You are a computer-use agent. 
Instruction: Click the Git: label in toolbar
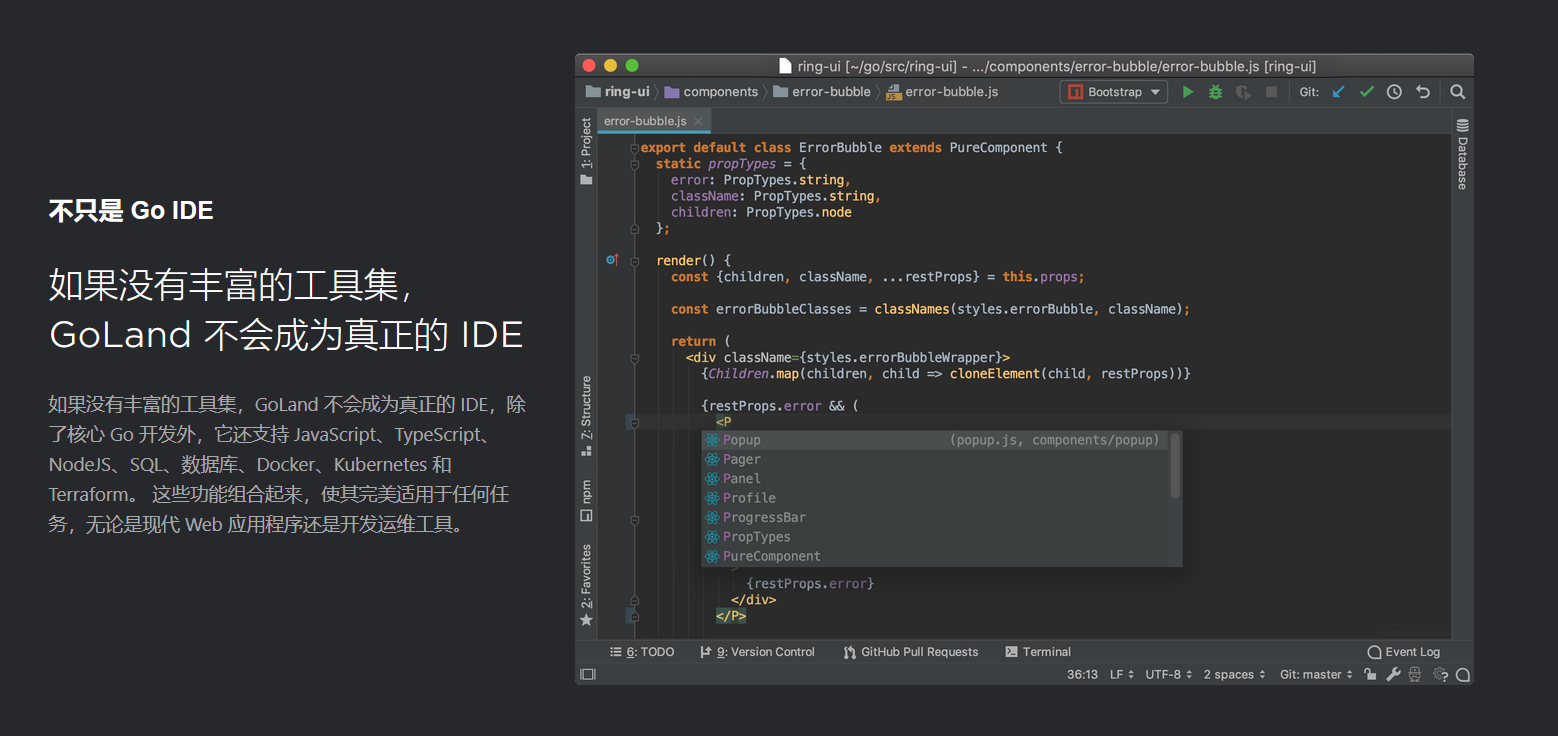click(1309, 92)
